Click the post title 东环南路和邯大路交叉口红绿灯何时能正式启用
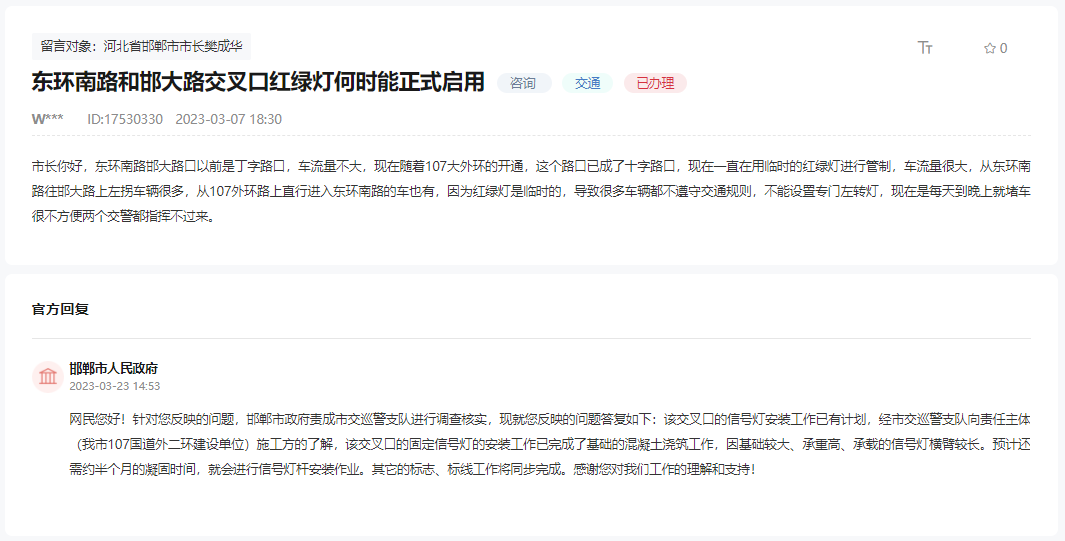The image size is (1065, 541). [x=258, y=81]
